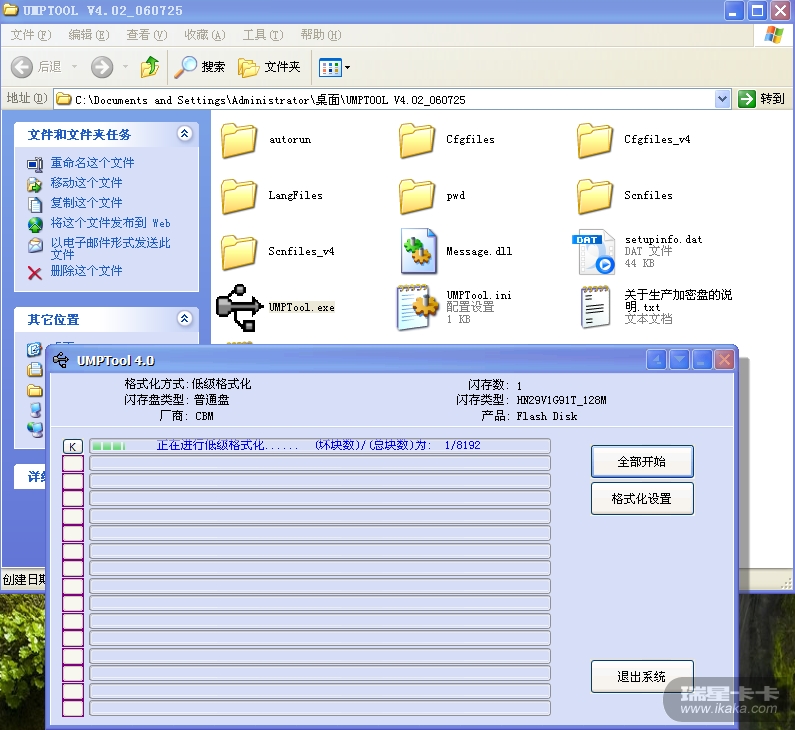This screenshot has height=730, width=795.
Task: Click the UMPTool 4.0 titlebar USB icon
Action: click(x=61, y=360)
